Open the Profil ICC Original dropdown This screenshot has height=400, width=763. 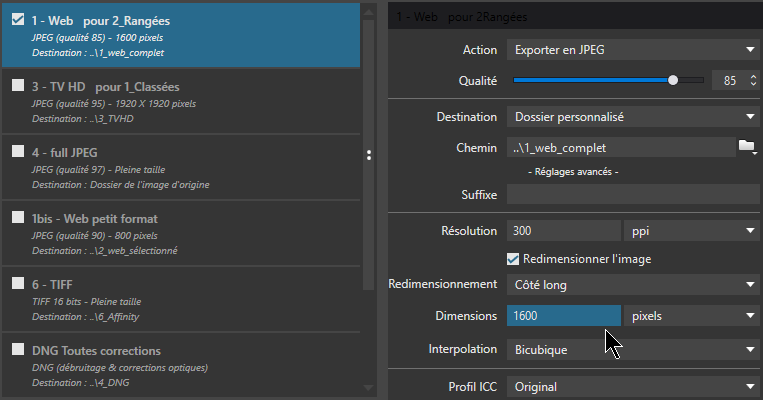(x=633, y=387)
